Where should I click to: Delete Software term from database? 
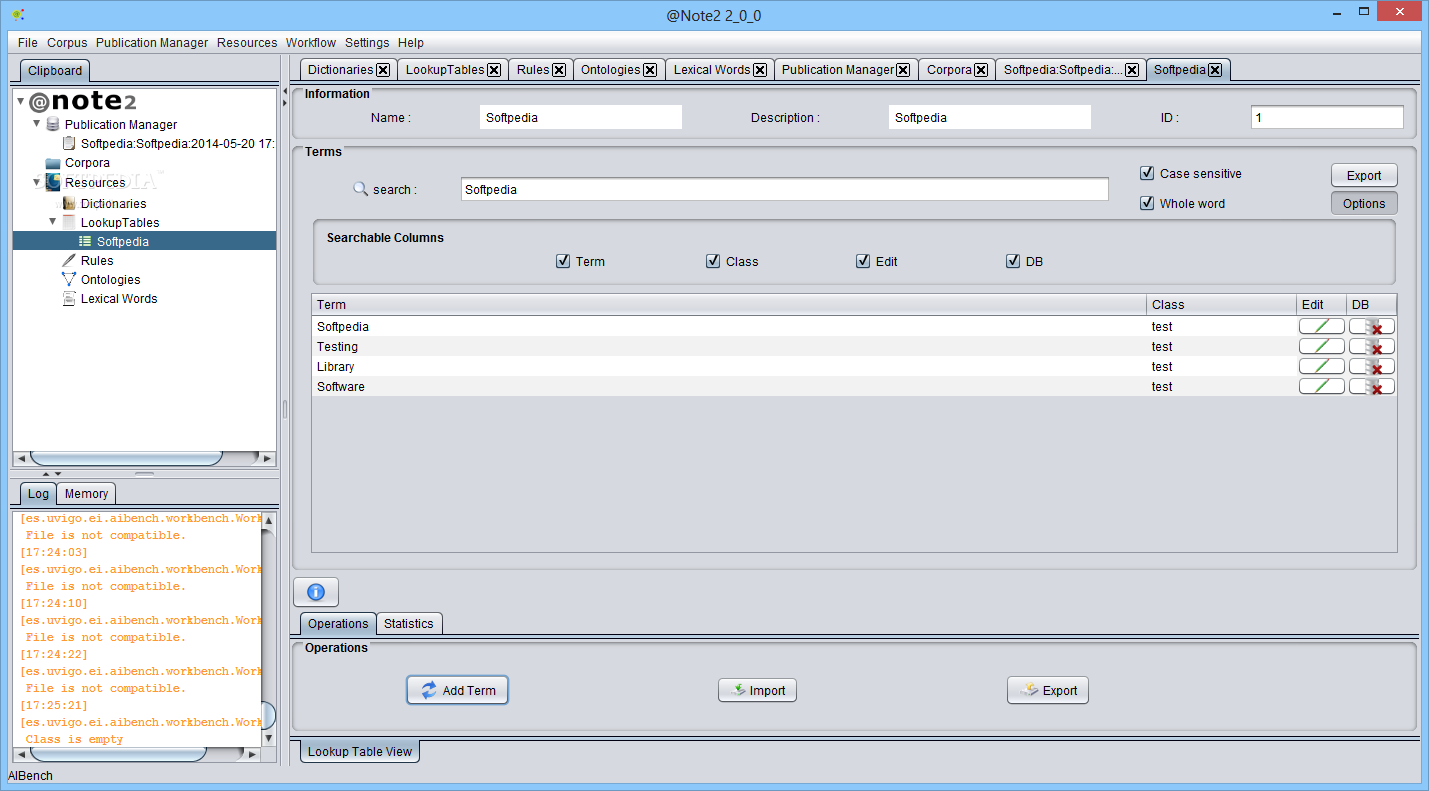(1372, 386)
